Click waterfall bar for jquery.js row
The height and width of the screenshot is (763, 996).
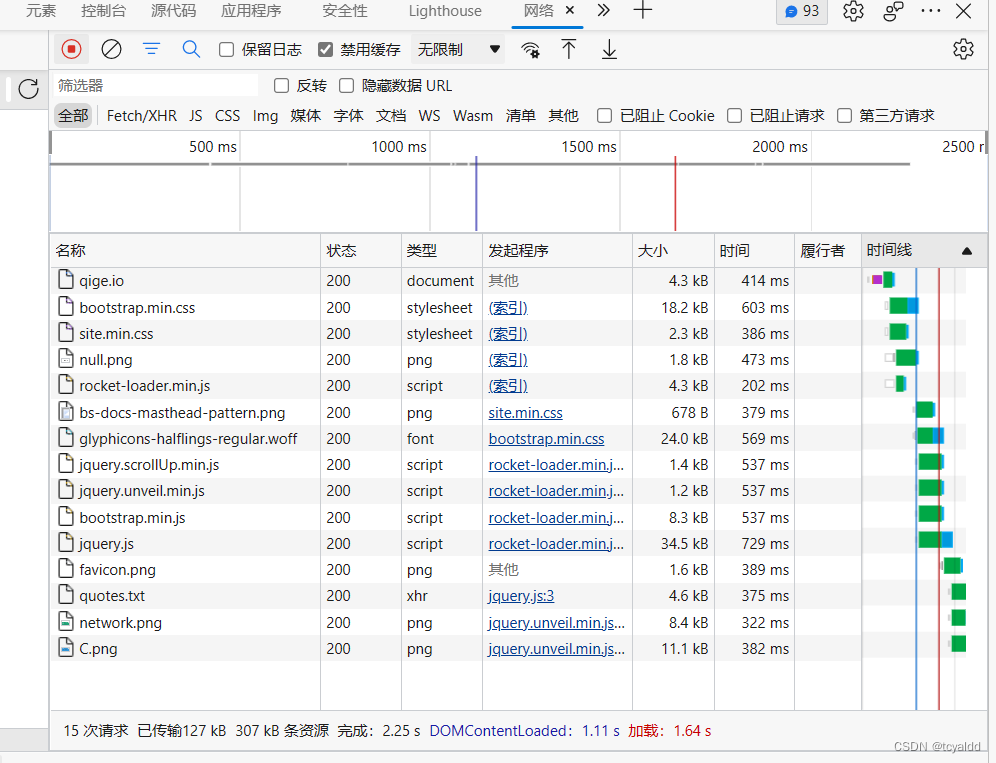click(935, 539)
